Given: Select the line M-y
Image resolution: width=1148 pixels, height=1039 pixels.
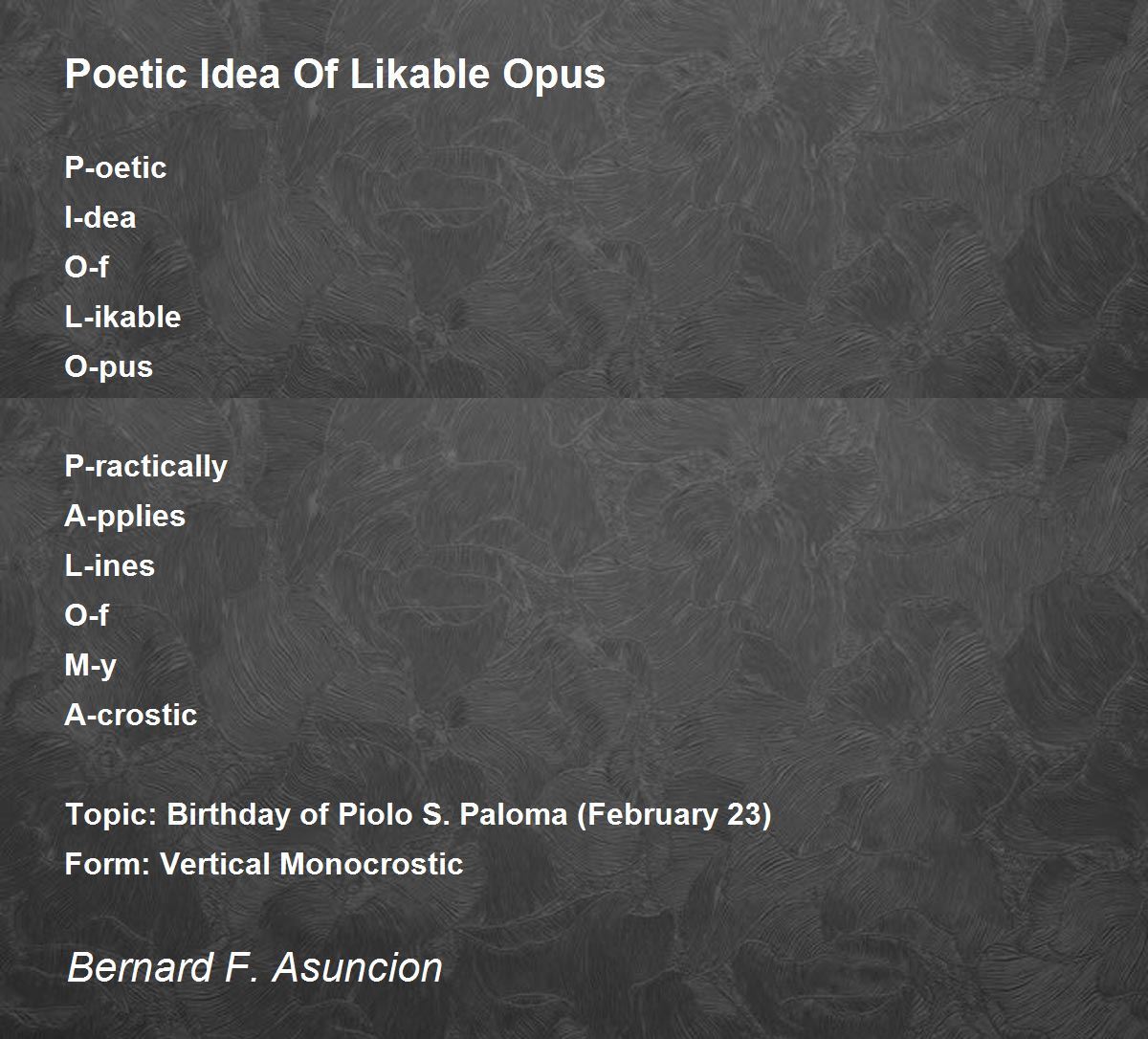Looking at the screenshot, I should click(91, 665).
